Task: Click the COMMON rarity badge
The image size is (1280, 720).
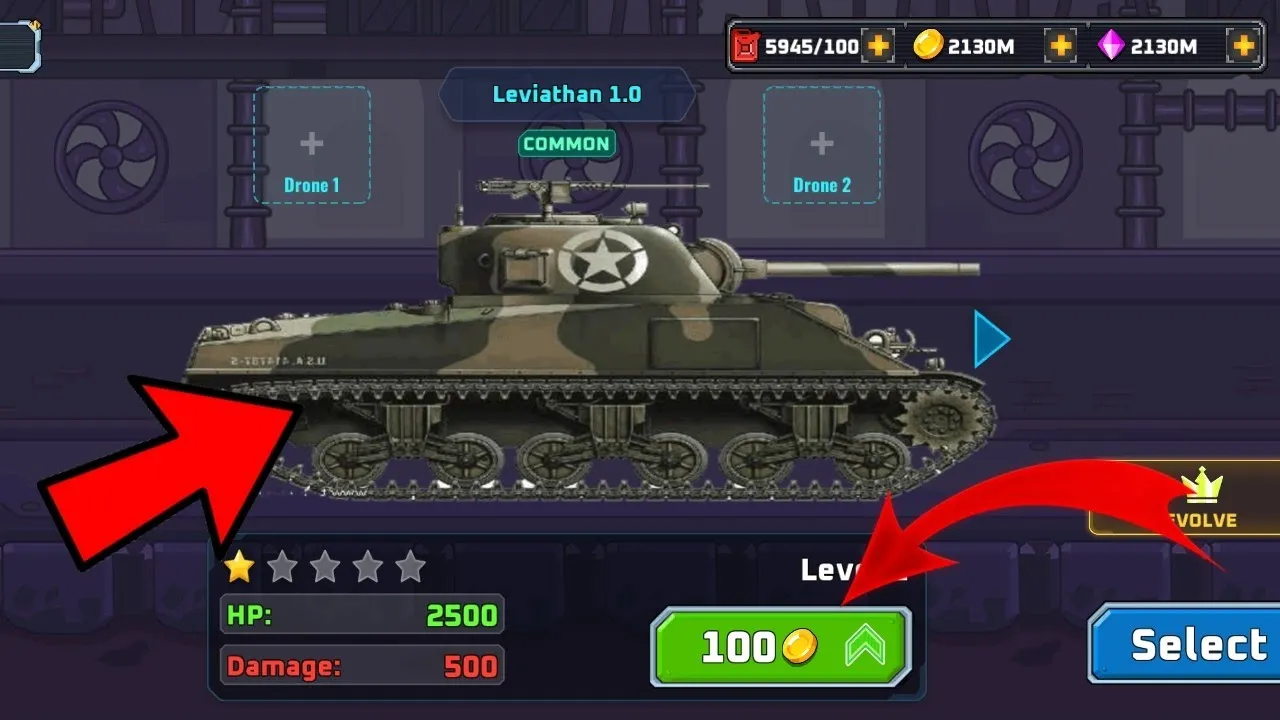Action: tap(566, 144)
